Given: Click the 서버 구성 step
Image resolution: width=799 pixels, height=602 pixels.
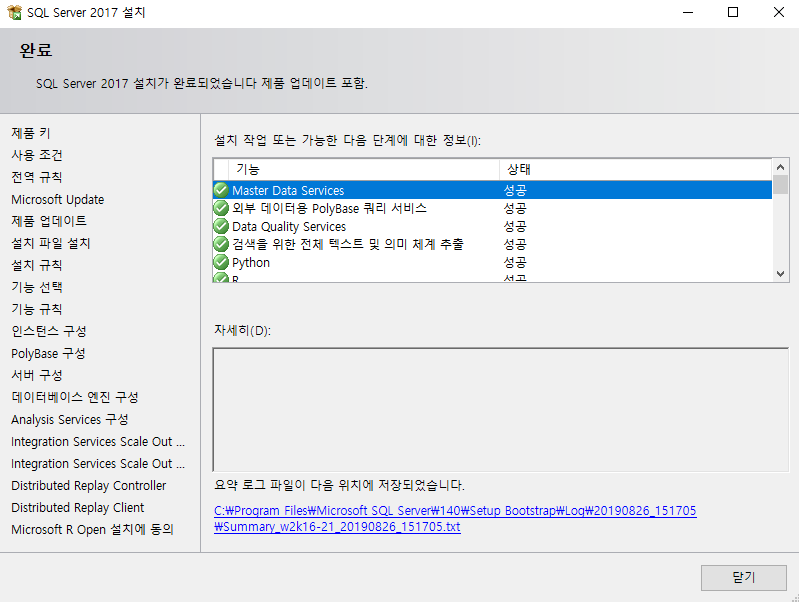Looking at the screenshot, I should [x=37, y=375].
